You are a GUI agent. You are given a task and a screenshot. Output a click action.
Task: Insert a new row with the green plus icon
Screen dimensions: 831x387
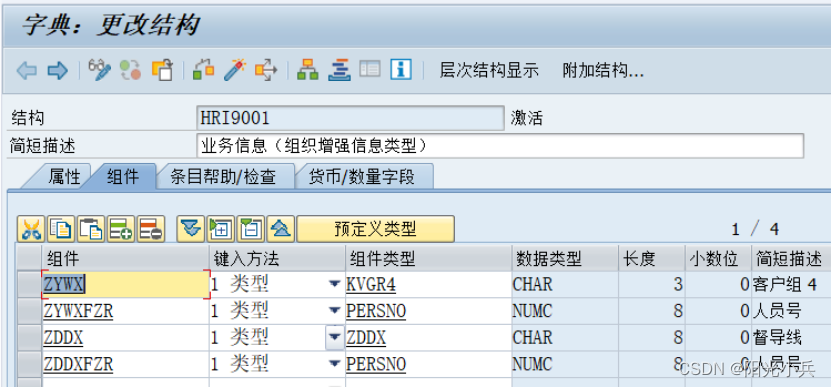pos(121,229)
